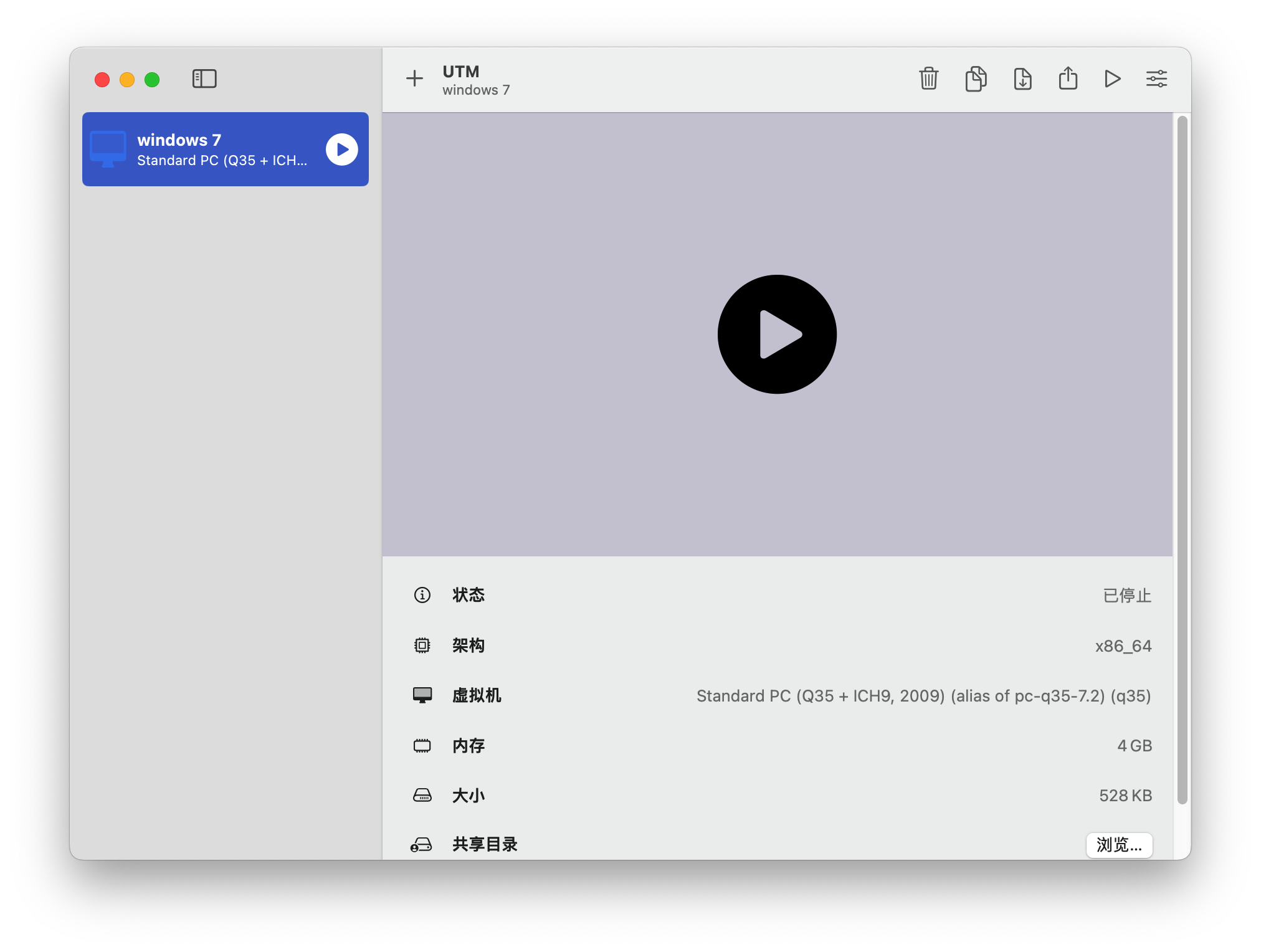Toggle the sidebar visibility
The image size is (1261, 952).
tap(204, 79)
